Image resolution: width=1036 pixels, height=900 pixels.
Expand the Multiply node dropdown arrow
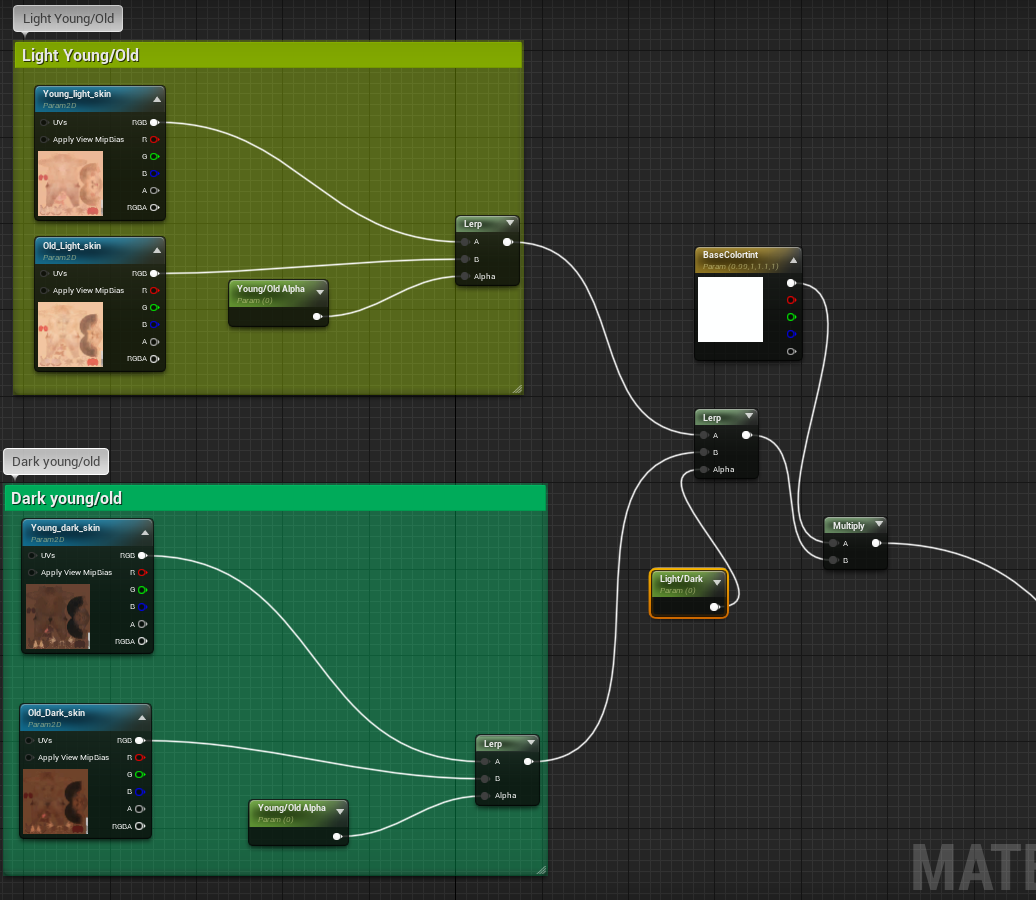(878, 525)
